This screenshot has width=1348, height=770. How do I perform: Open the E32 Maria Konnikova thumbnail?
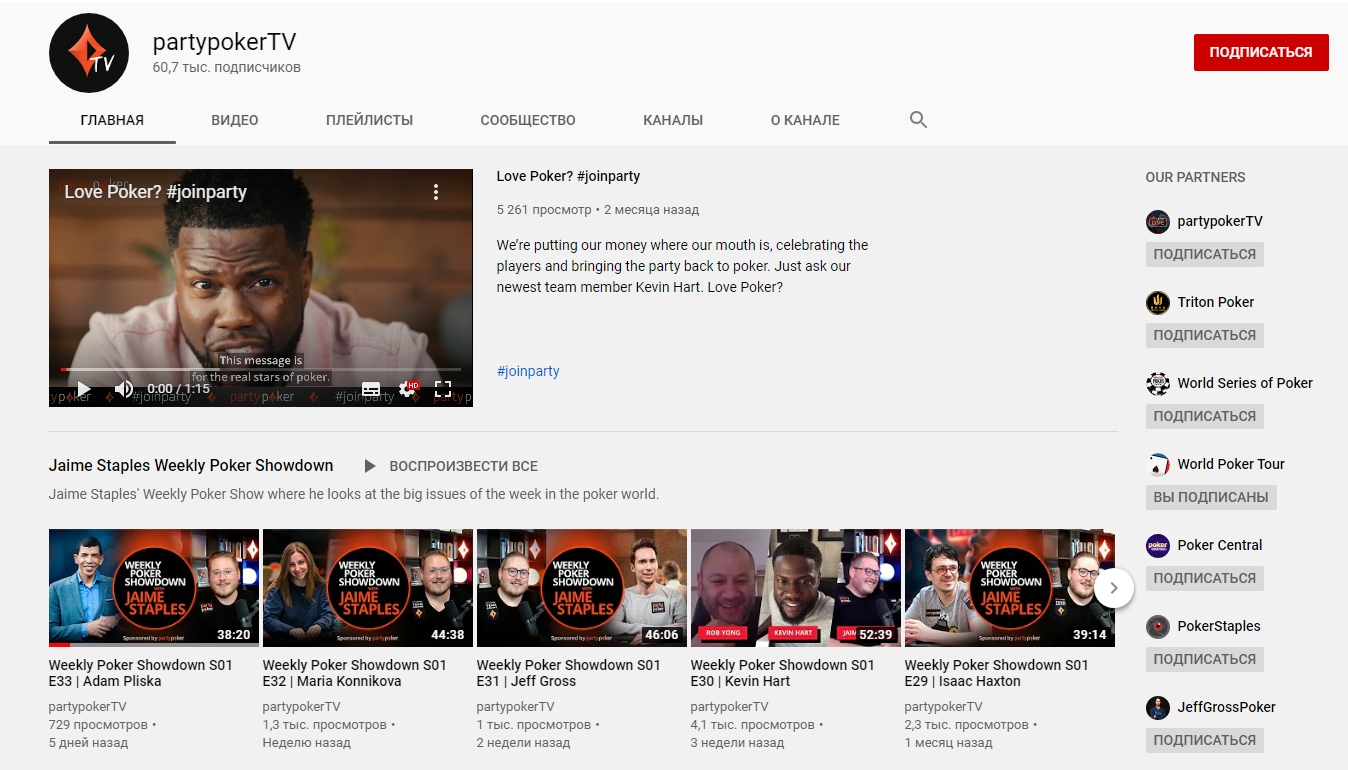click(x=368, y=588)
